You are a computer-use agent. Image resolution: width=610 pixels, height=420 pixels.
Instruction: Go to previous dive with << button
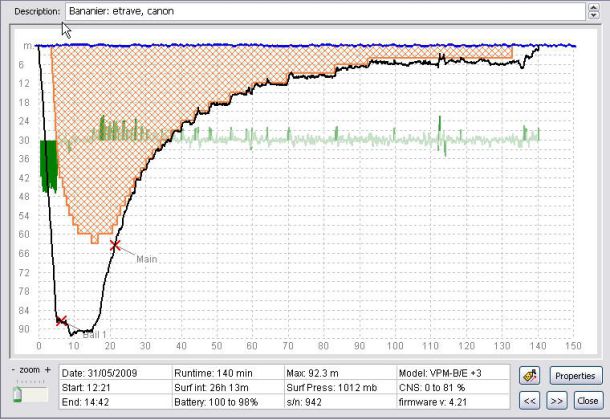point(531,398)
